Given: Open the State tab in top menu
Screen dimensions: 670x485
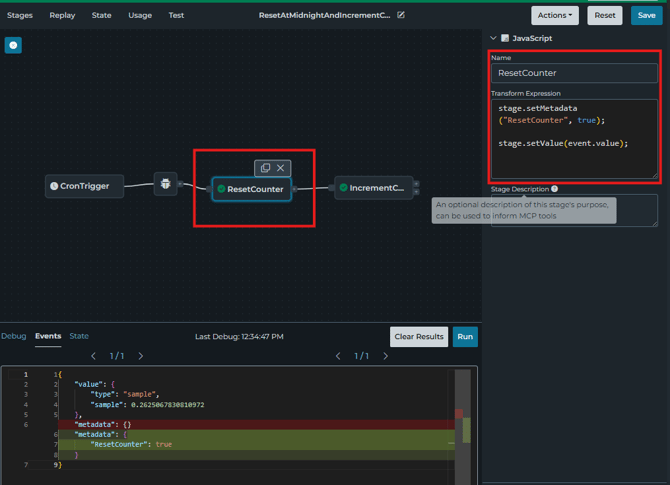Looking at the screenshot, I should pyautogui.click(x=101, y=15).
